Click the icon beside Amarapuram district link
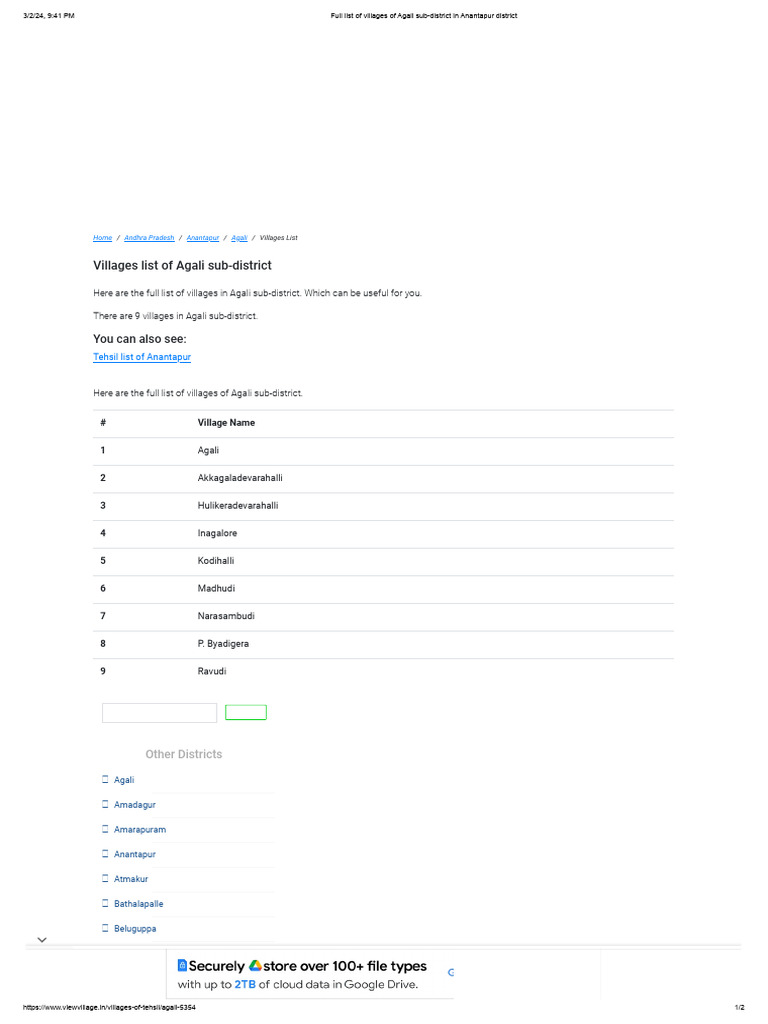This screenshot has width=768, height=1024. tap(105, 829)
